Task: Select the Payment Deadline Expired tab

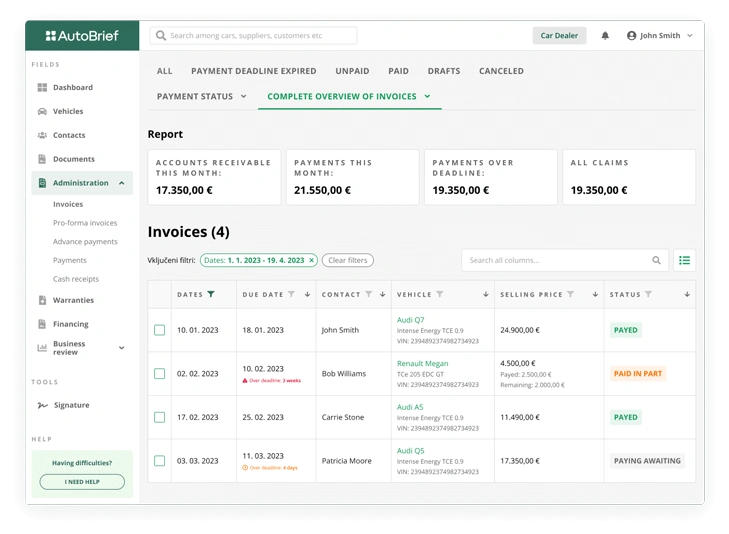Action: [x=253, y=71]
